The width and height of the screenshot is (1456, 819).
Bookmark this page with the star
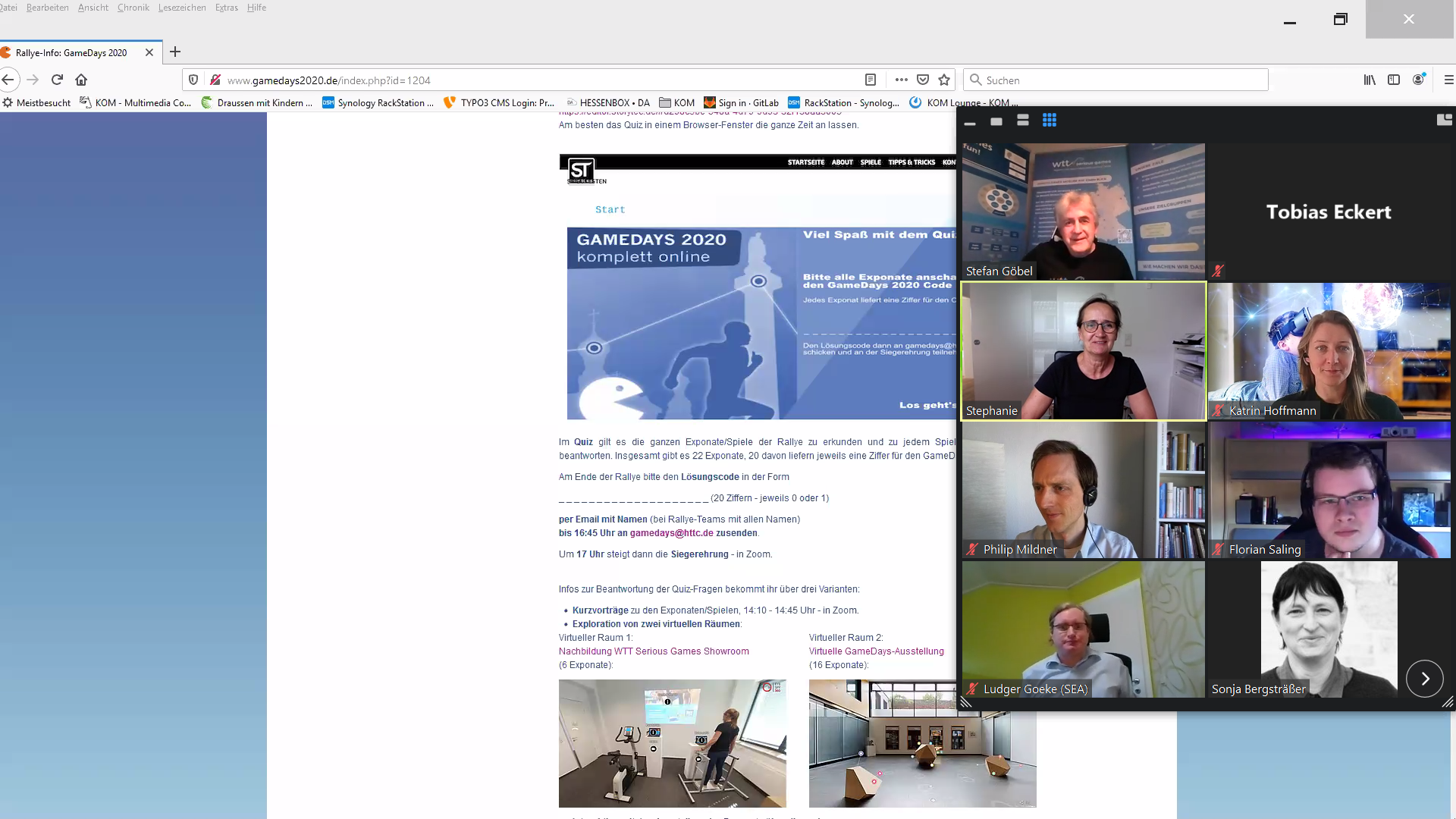tap(944, 80)
